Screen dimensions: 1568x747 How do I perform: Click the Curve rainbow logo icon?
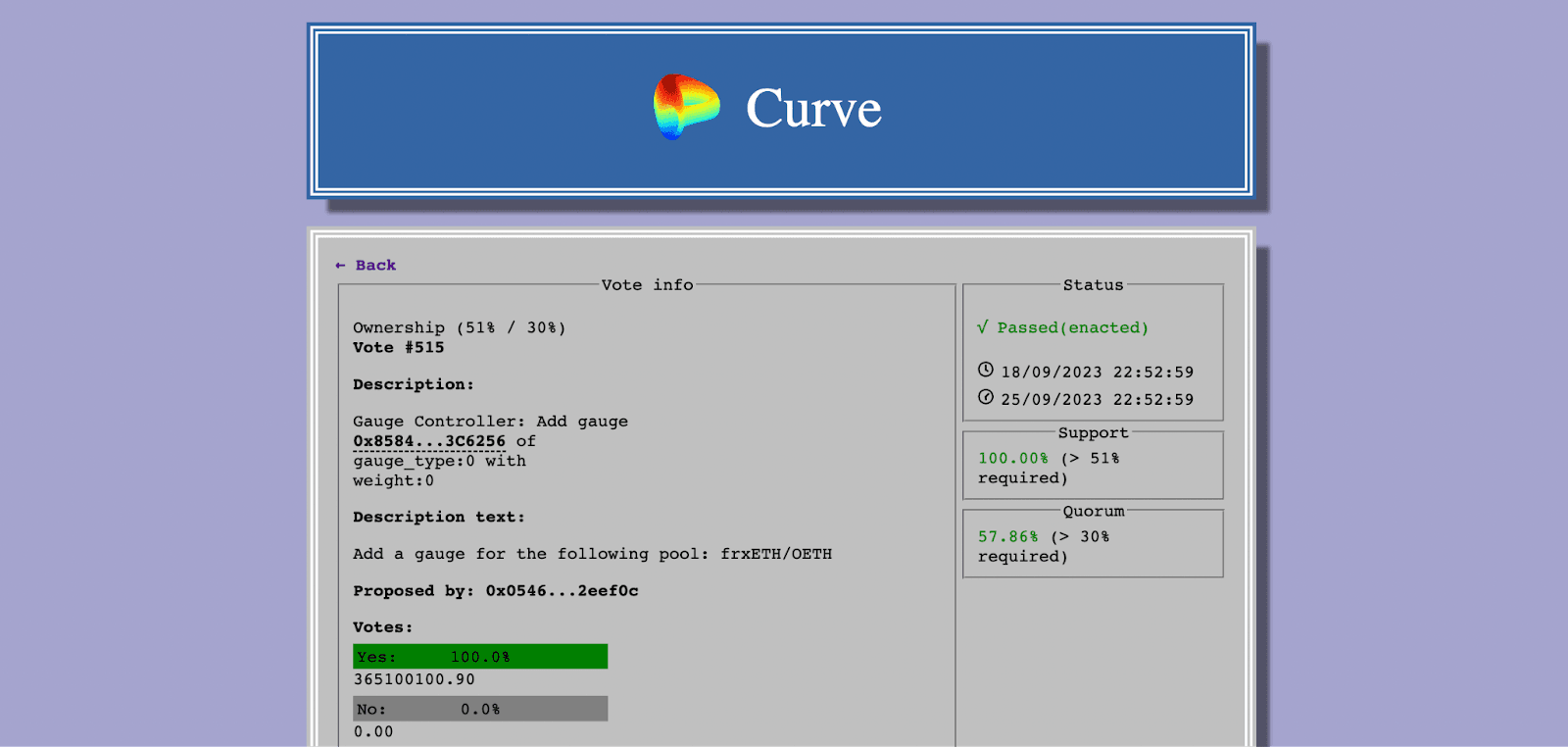pyautogui.click(x=686, y=107)
